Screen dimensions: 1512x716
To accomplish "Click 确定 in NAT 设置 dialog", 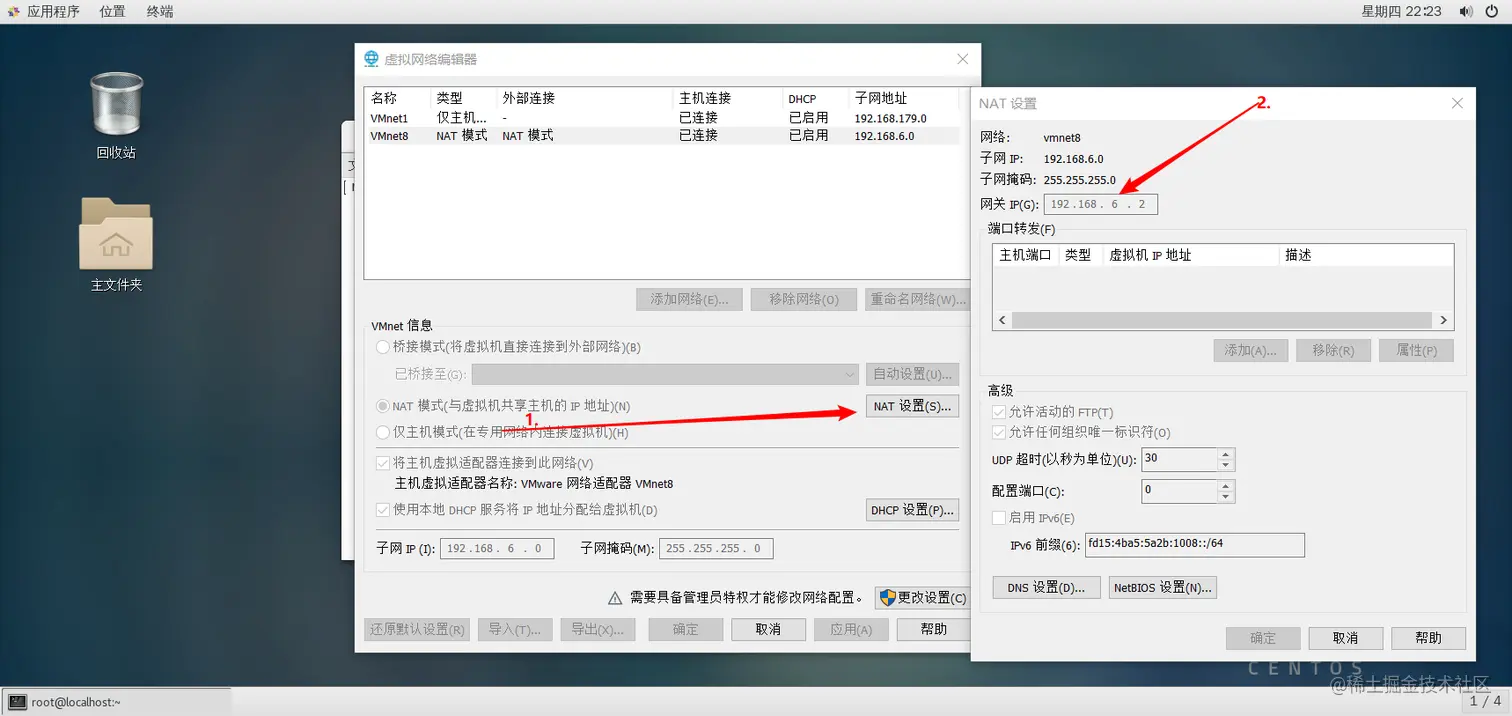I will [1263, 638].
